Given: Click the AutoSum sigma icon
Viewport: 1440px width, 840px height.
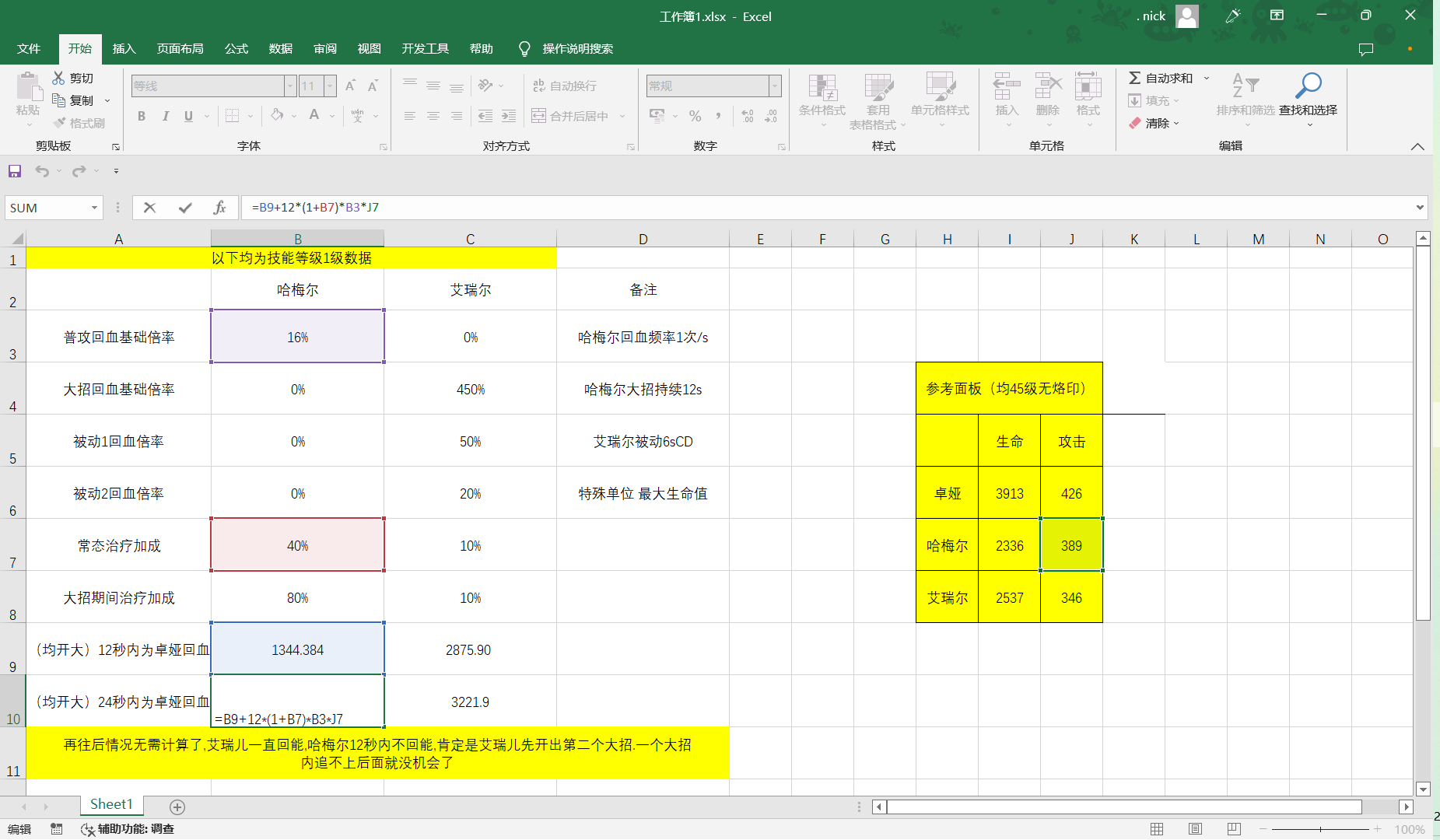Looking at the screenshot, I should pyautogui.click(x=1135, y=78).
